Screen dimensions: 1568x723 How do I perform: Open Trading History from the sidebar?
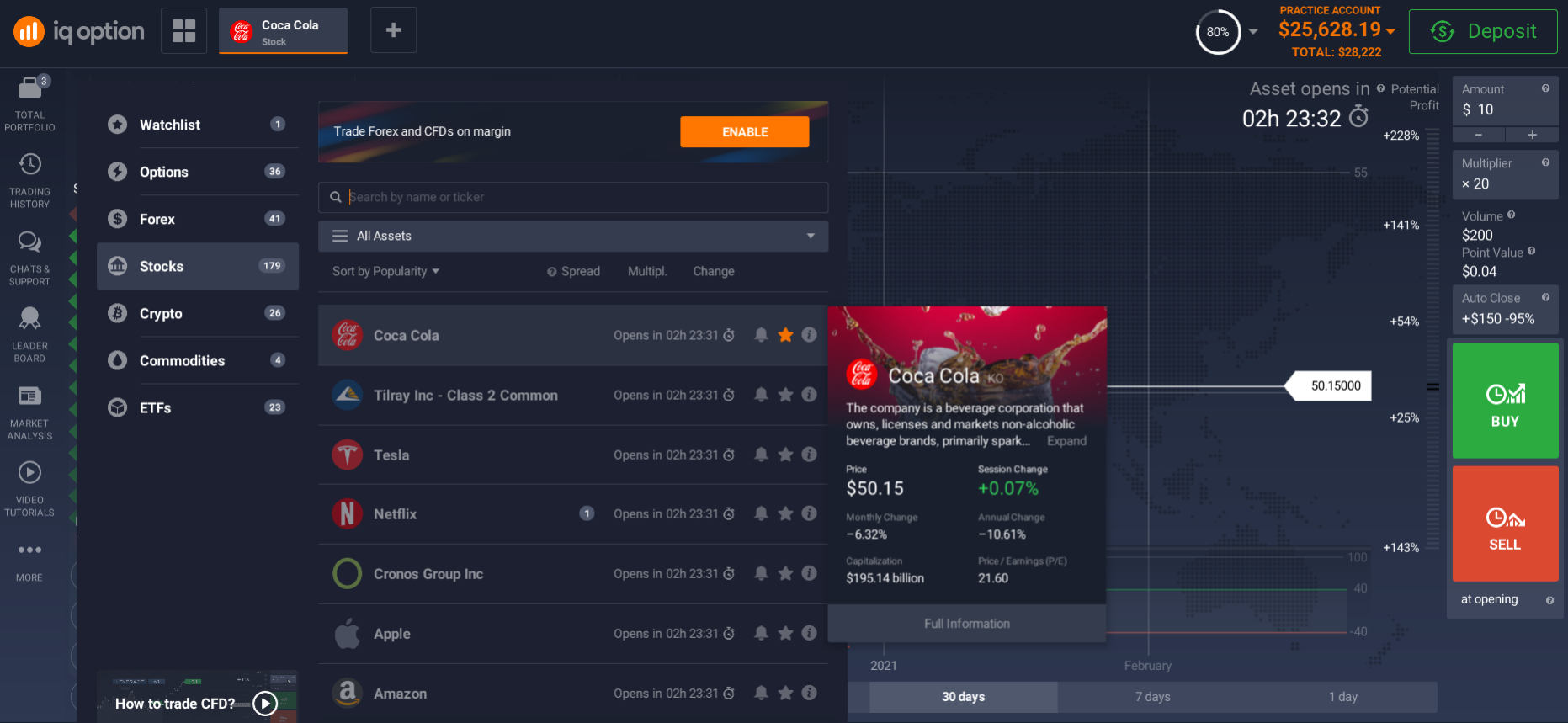(29, 180)
